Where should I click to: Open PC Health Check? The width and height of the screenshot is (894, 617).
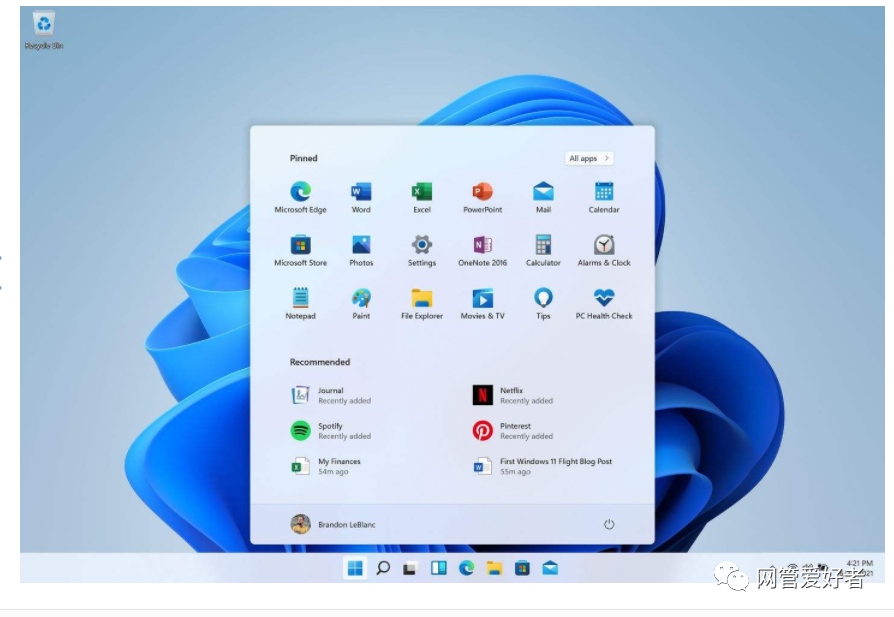pyautogui.click(x=604, y=303)
